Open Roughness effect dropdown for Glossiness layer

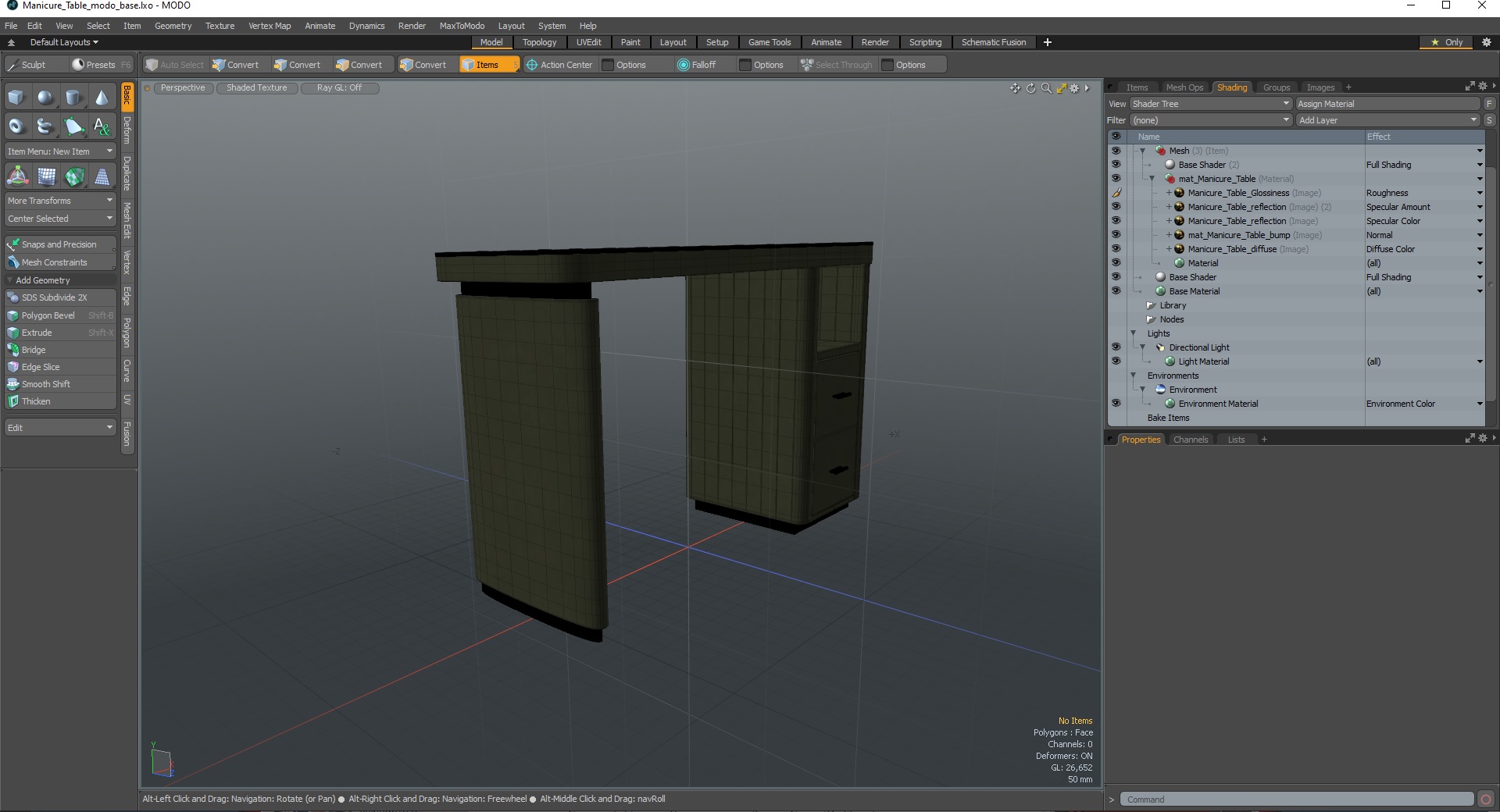tap(1480, 193)
